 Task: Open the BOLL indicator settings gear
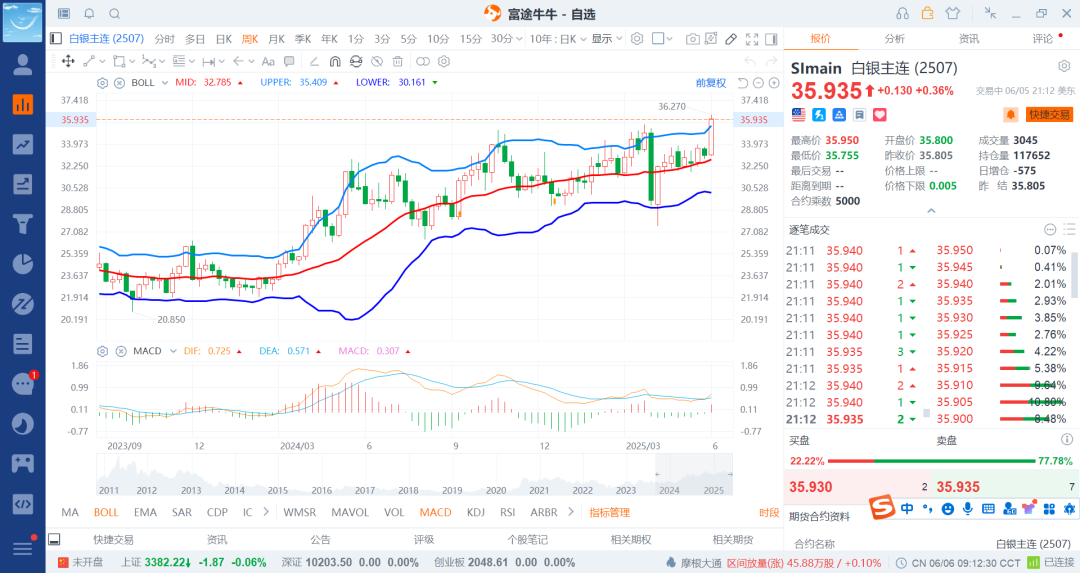104,82
